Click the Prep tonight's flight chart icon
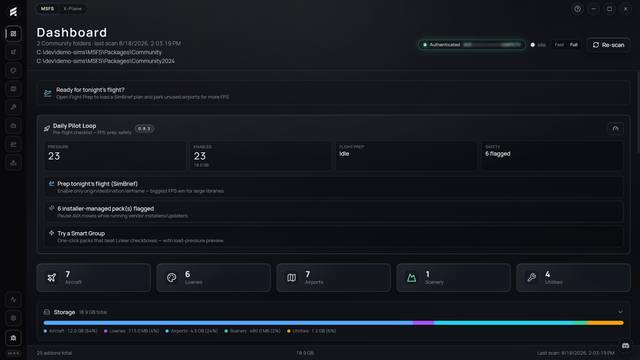The height and width of the screenshot is (360, 640). point(51,184)
